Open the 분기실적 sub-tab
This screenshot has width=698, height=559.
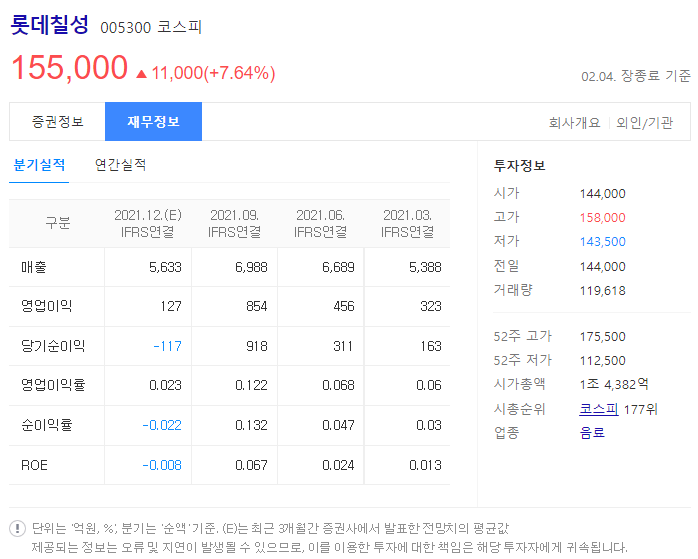pos(39,165)
